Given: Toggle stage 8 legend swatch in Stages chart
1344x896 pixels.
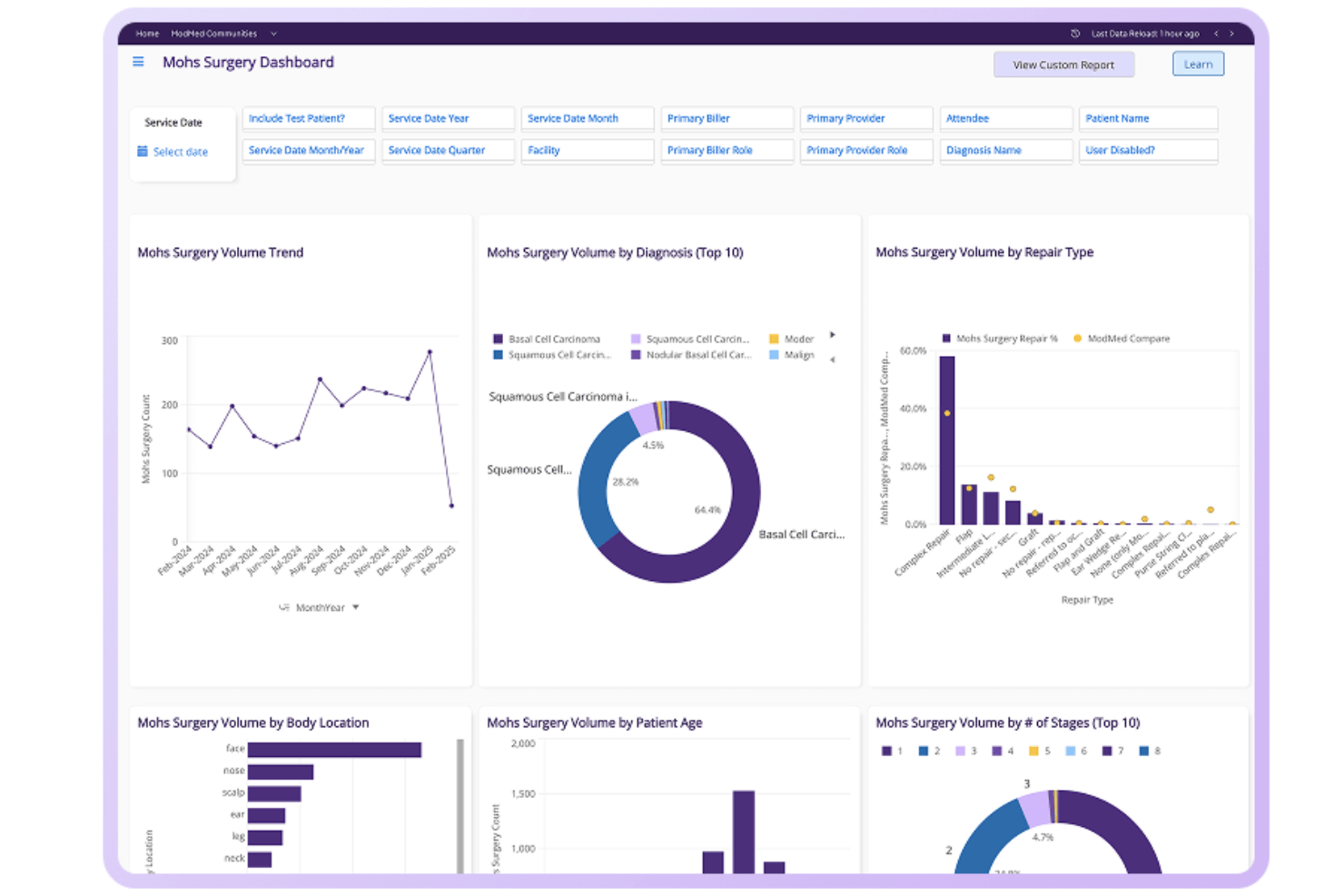Looking at the screenshot, I should tap(1144, 751).
